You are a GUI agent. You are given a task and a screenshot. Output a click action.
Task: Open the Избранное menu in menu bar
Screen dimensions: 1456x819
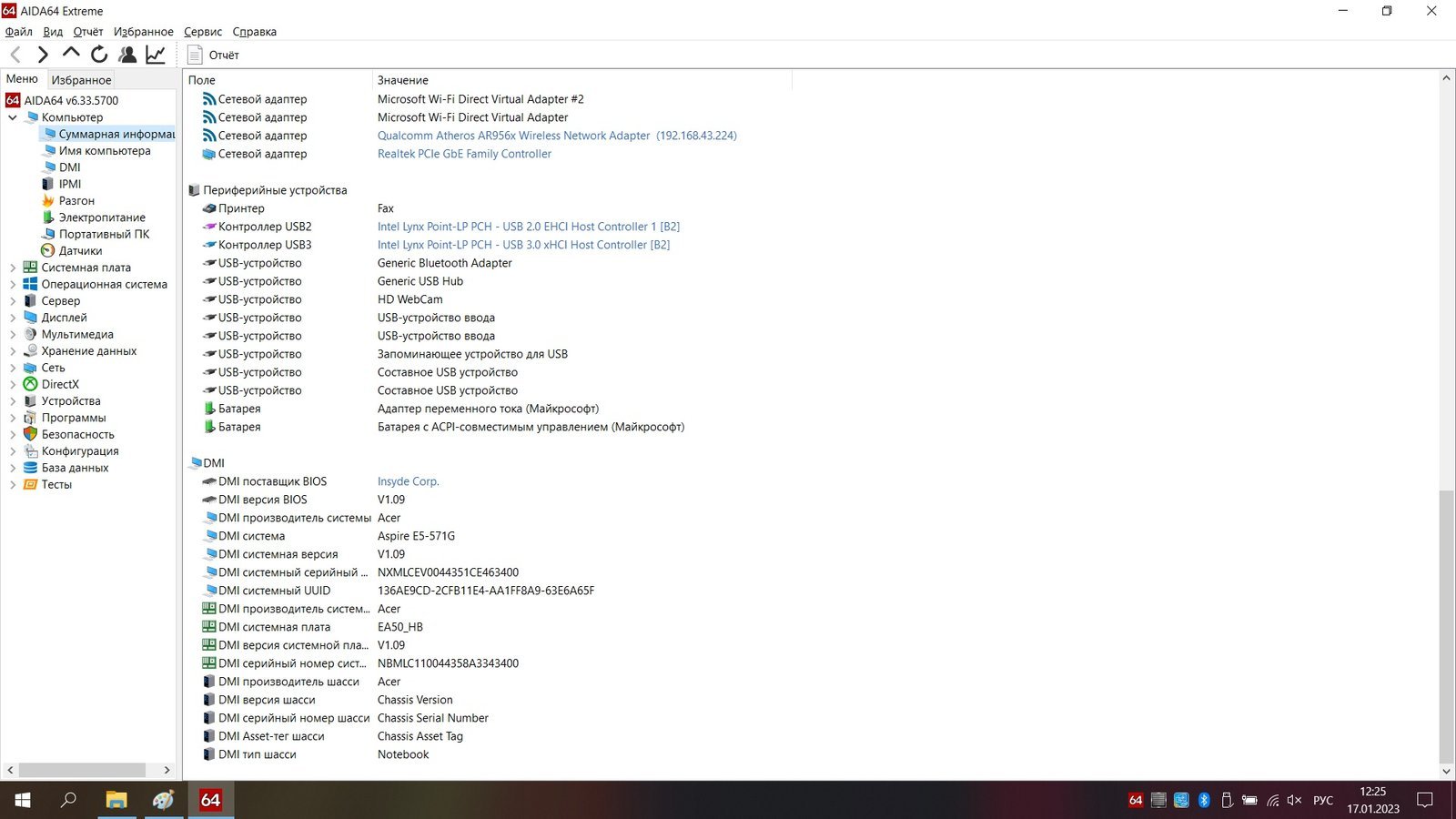pyautogui.click(x=143, y=32)
